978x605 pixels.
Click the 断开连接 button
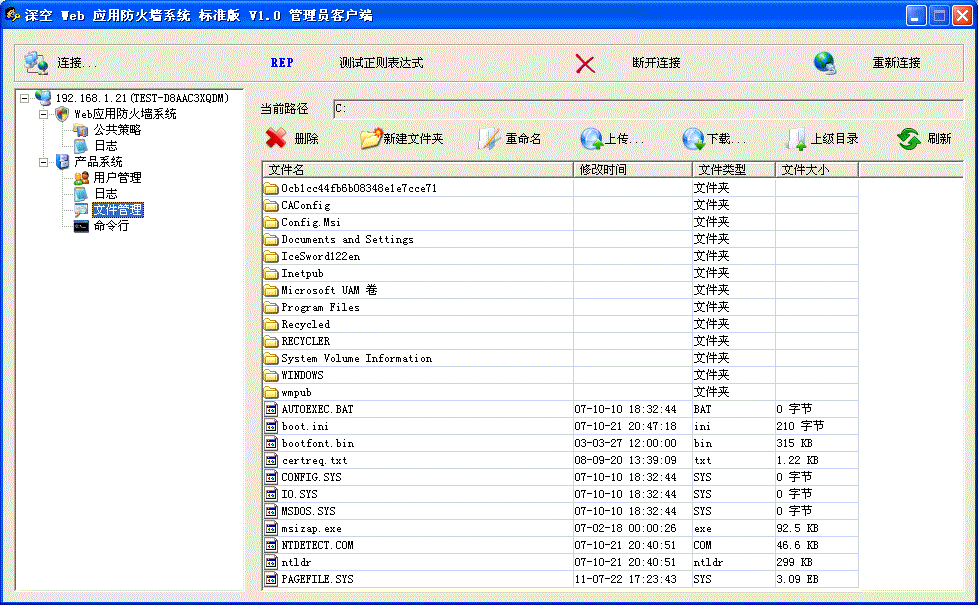pyautogui.click(x=656, y=63)
